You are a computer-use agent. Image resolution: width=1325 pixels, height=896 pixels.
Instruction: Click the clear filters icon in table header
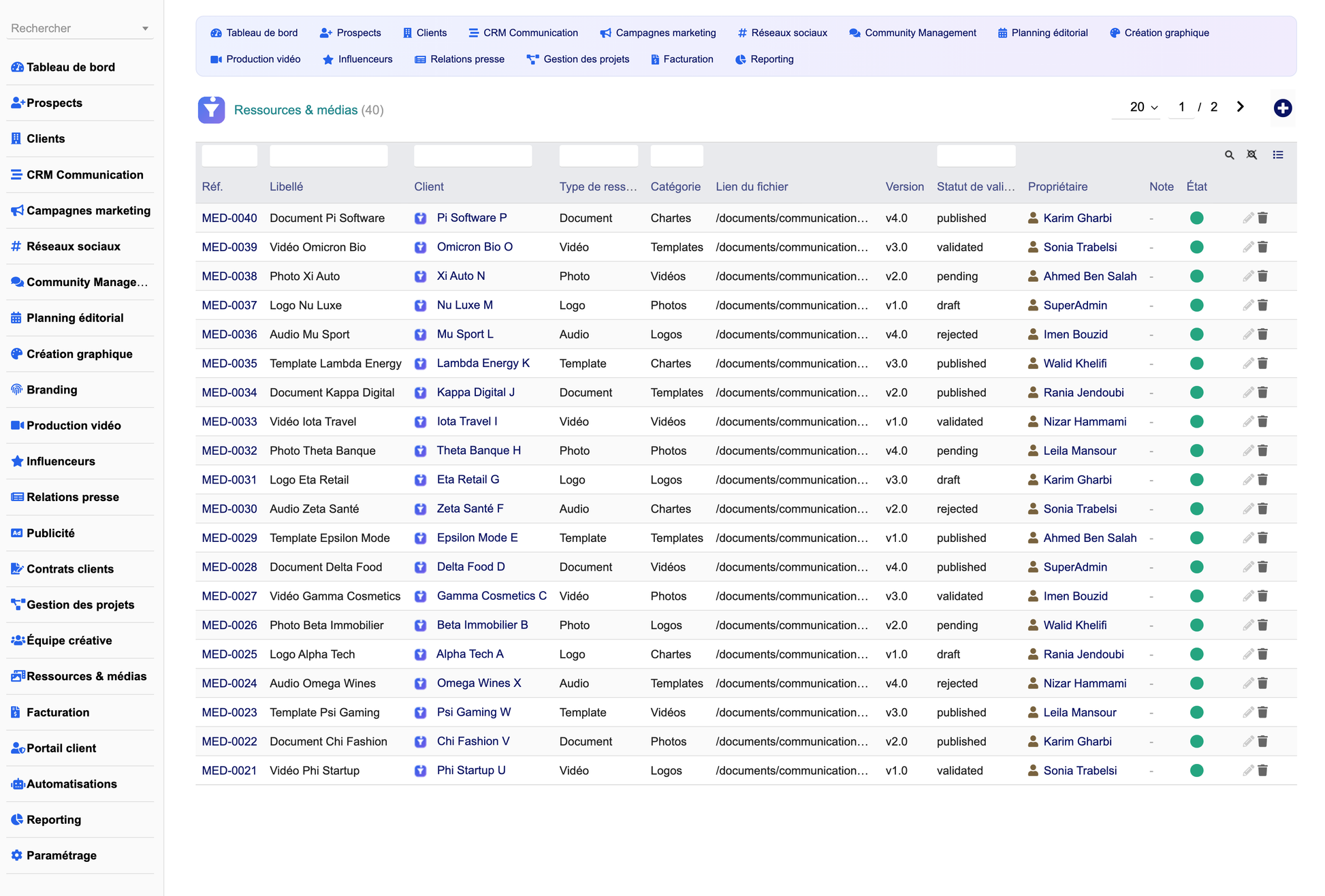[x=1251, y=155]
